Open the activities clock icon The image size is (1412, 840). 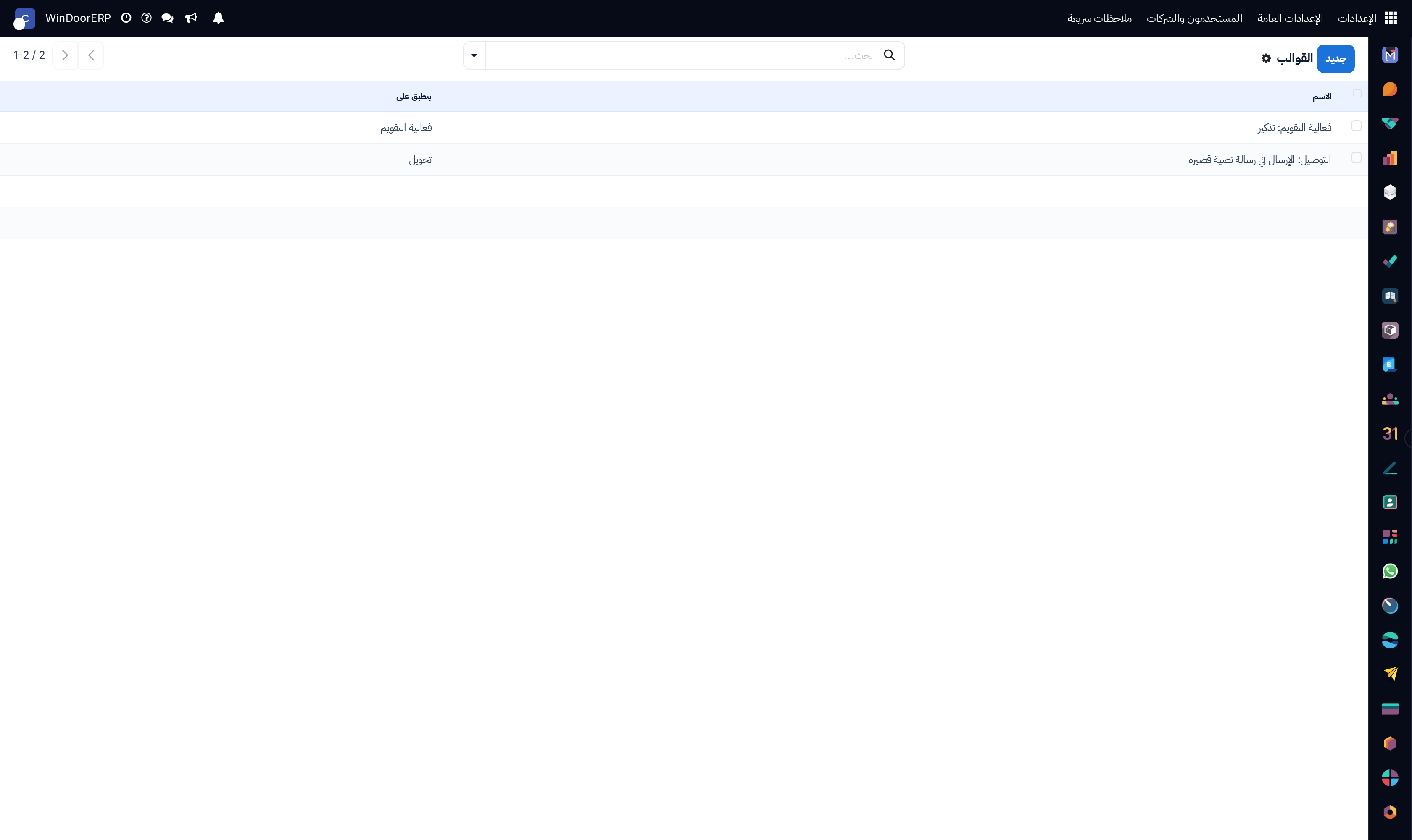click(126, 18)
